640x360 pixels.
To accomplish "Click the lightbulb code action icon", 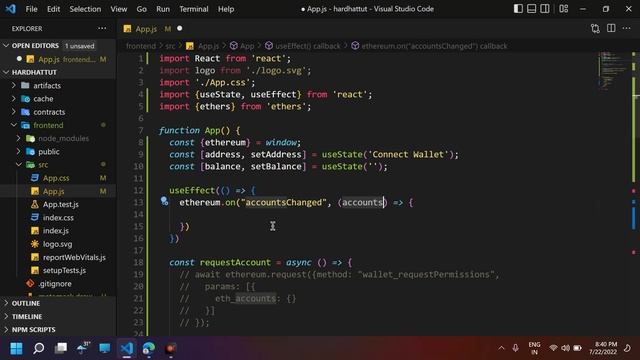I will 164,201.
